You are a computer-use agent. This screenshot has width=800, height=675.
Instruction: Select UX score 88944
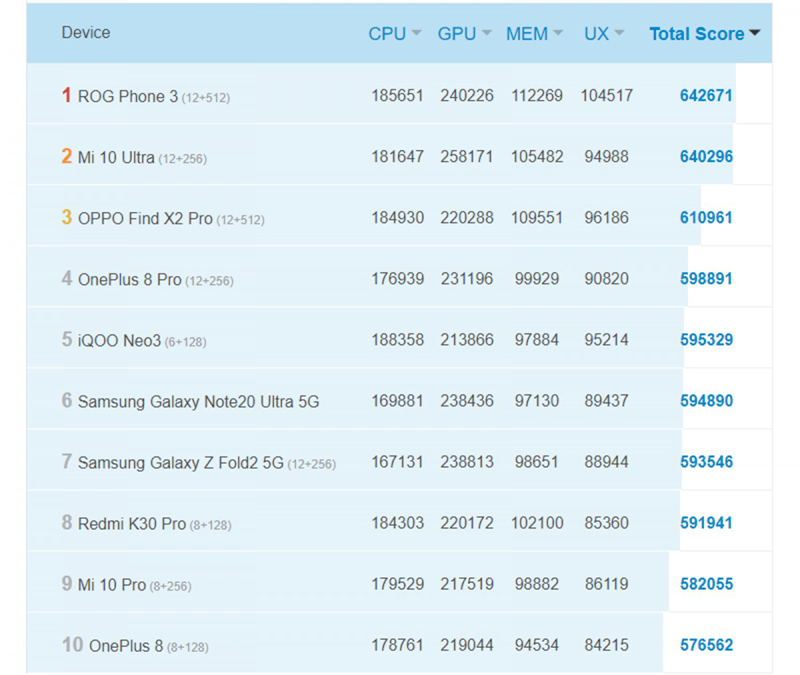[x=607, y=462]
